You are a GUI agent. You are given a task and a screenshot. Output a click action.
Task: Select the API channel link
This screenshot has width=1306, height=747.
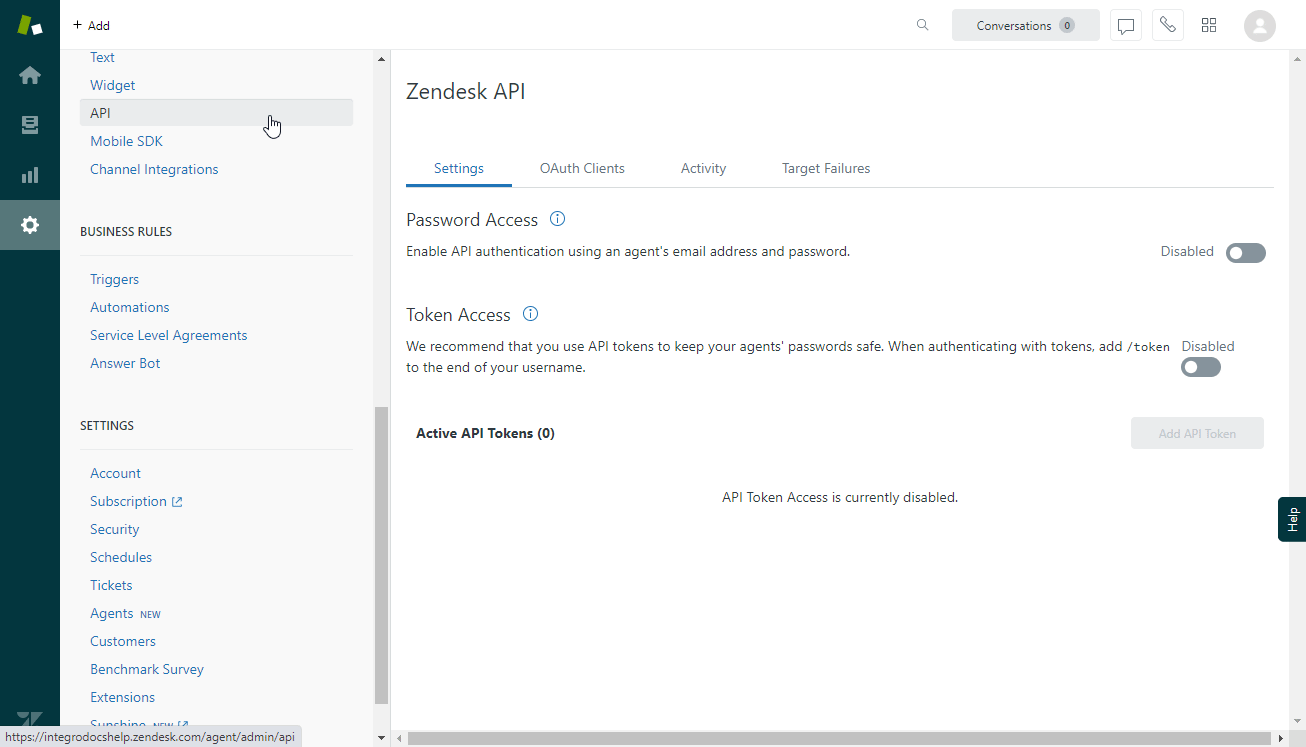click(x=216, y=113)
